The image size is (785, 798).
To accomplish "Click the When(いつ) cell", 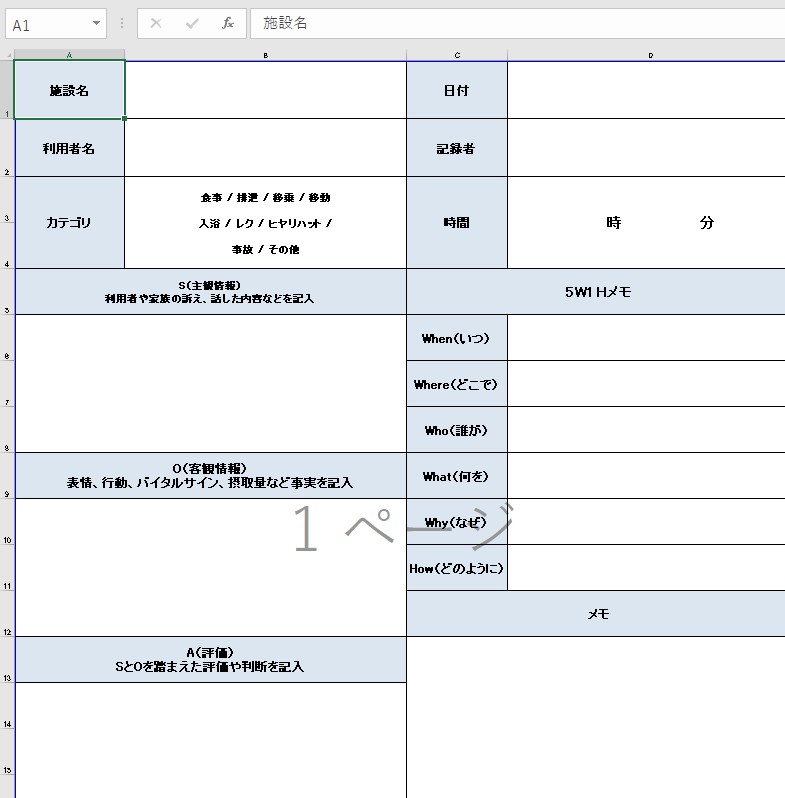I will click(456, 338).
